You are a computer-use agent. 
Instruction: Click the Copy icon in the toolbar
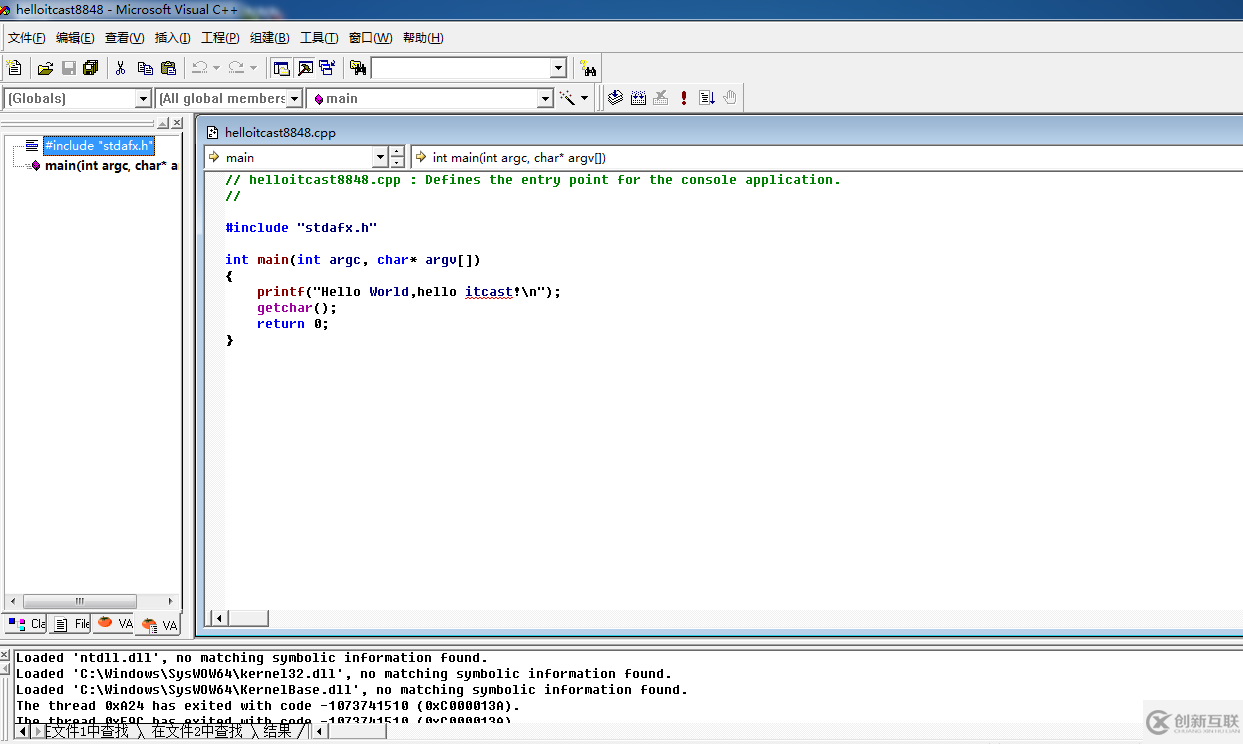point(145,68)
